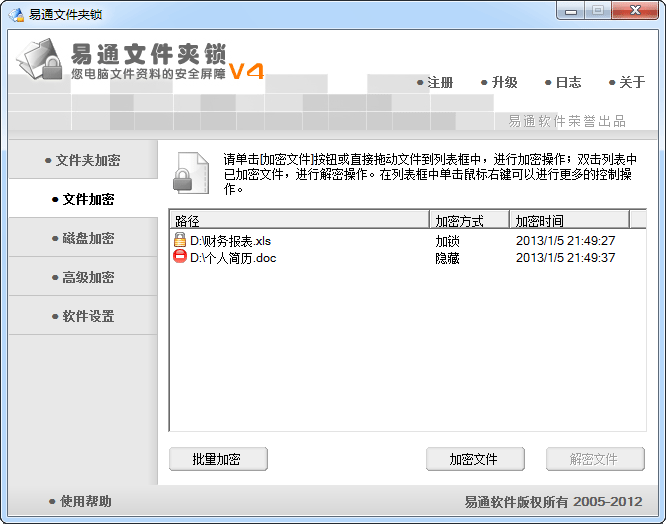Screen dimensions: 666x524
Task: Click the 加密文件 button
Action: click(x=475, y=459)
